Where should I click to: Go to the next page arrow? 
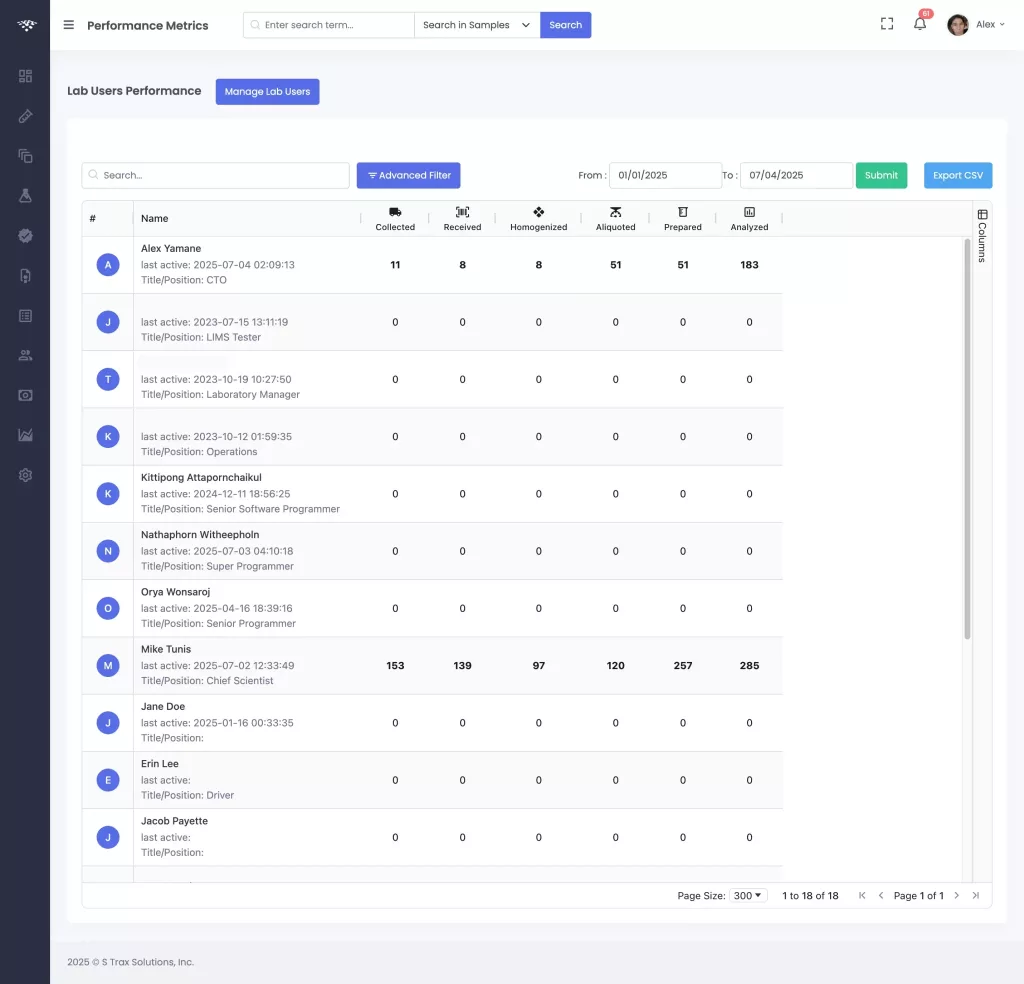[x=957, y=896]
